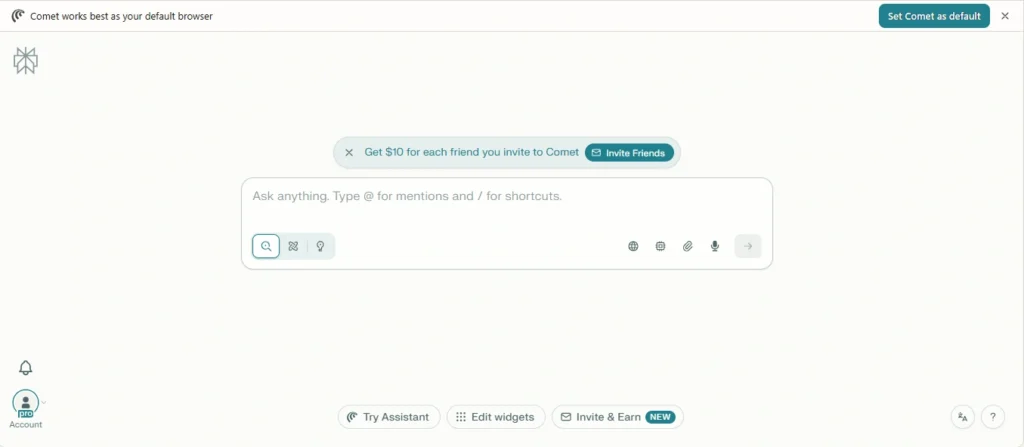Attach a file with the paperclip icon
Viewport: 1024px width, 447px height.
pos(688,246)
